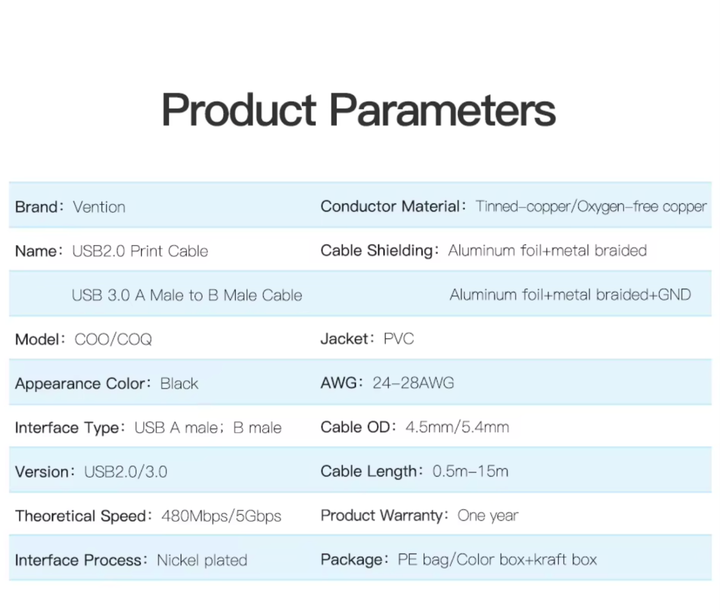
Task: Select Cable Shielding Aluminum foil+metal braided
Action: point(484,250)
